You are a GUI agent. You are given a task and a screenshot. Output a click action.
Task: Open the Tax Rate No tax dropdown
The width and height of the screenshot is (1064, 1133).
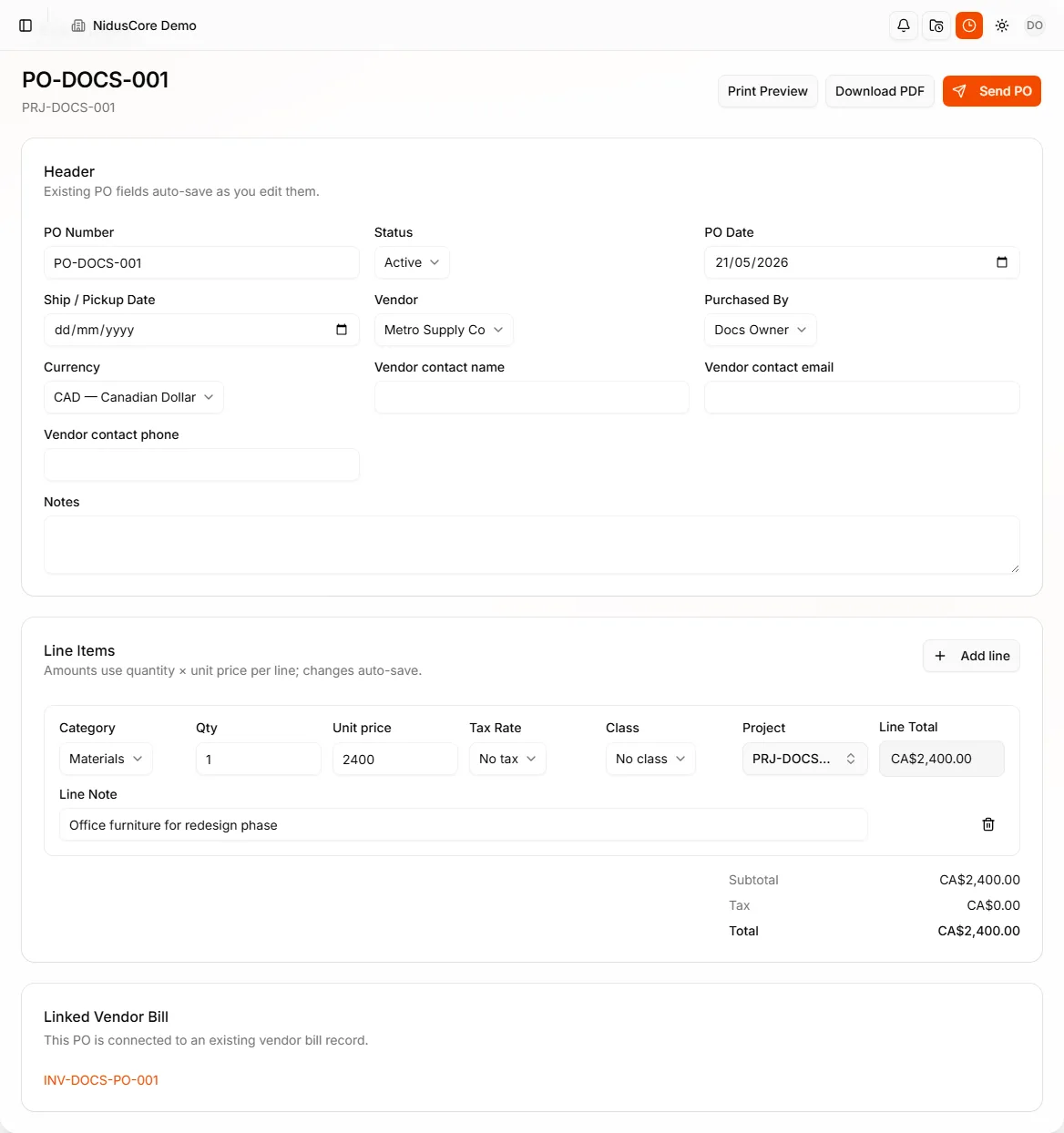click(x=507, y=759)
